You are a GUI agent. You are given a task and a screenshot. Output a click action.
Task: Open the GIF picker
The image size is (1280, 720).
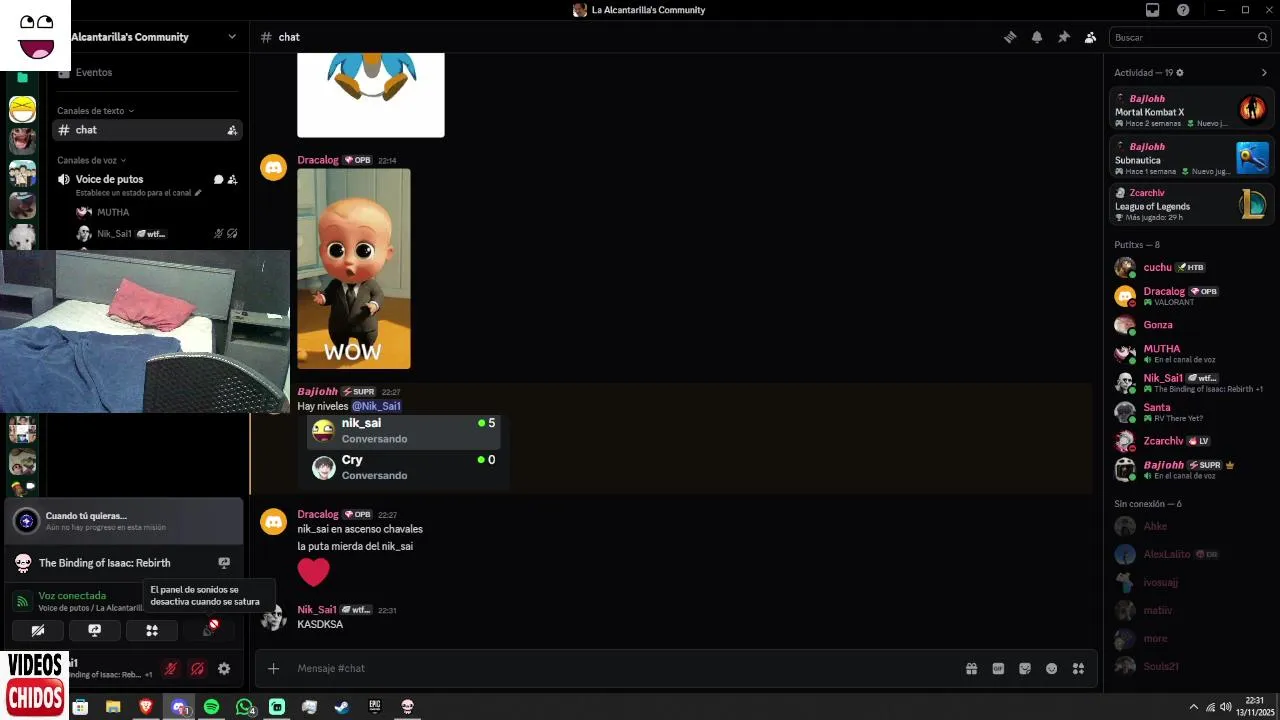pyautogui.click(x=998, y=668)
